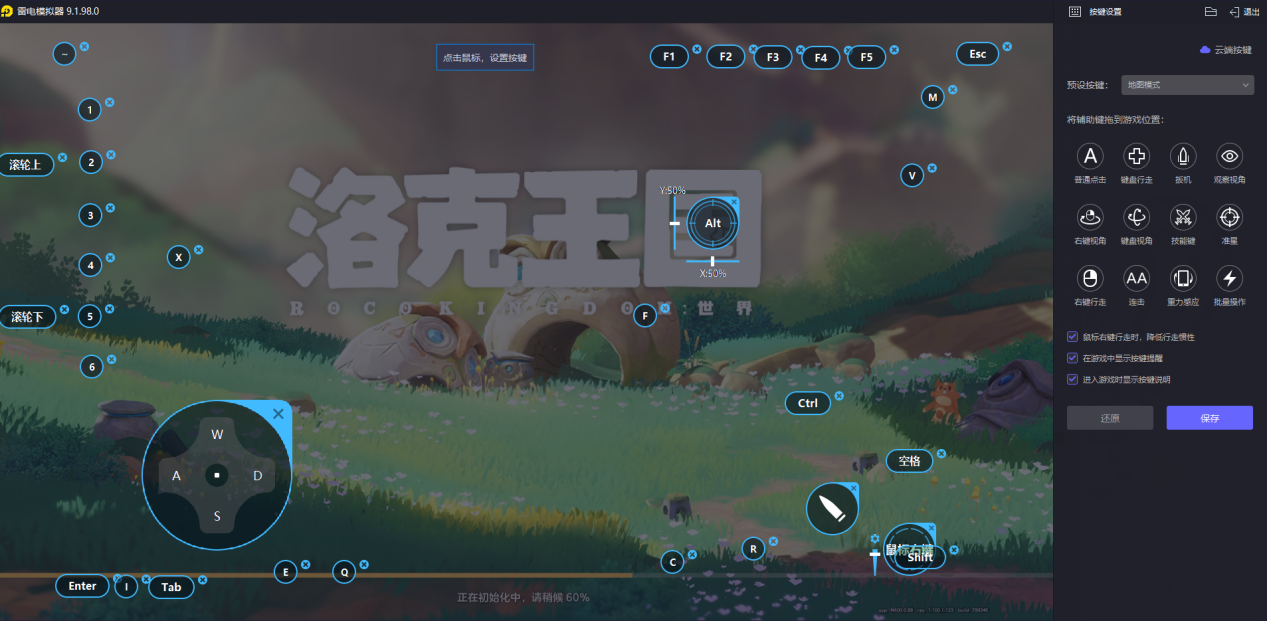Screen dimensions: 1267x621
Task: Open the gear settings next to 鼠标右键
Action: point(875,539)
